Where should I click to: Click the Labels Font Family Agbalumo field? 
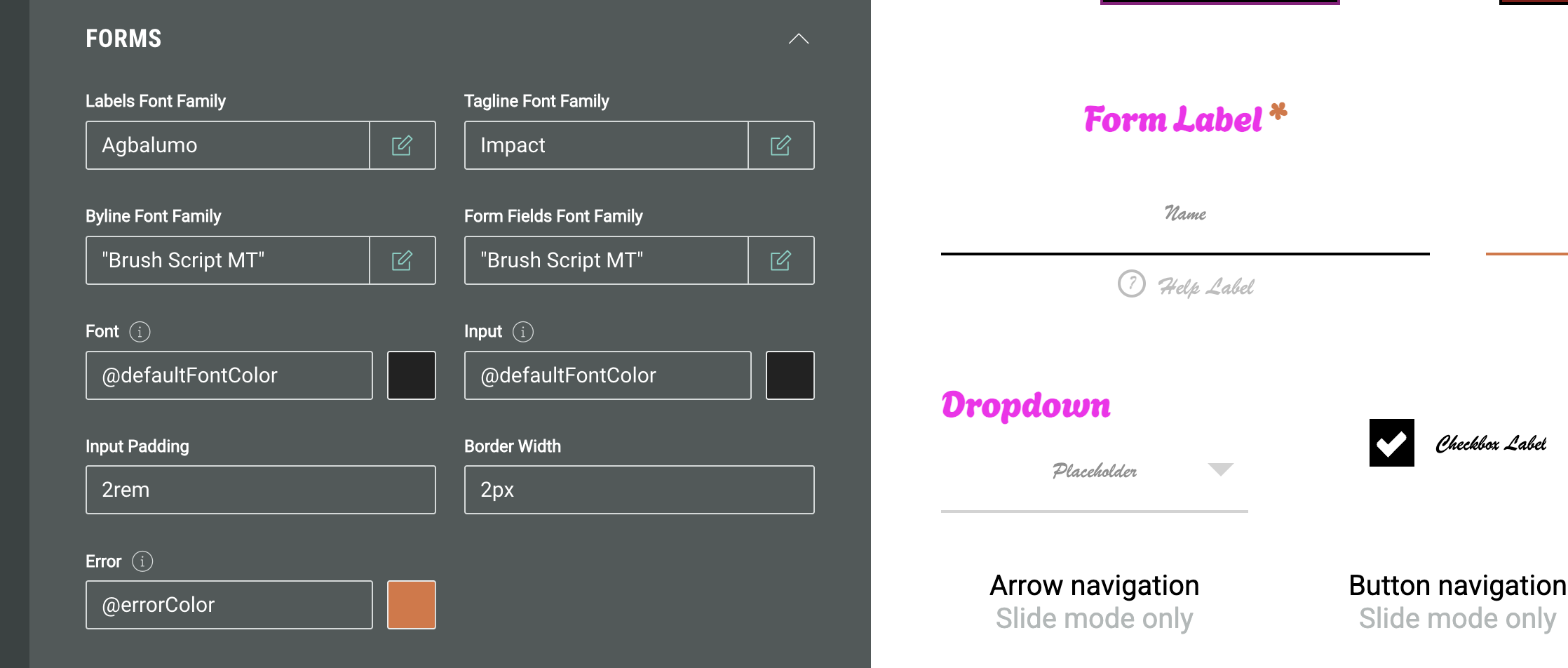click(228, 145)
